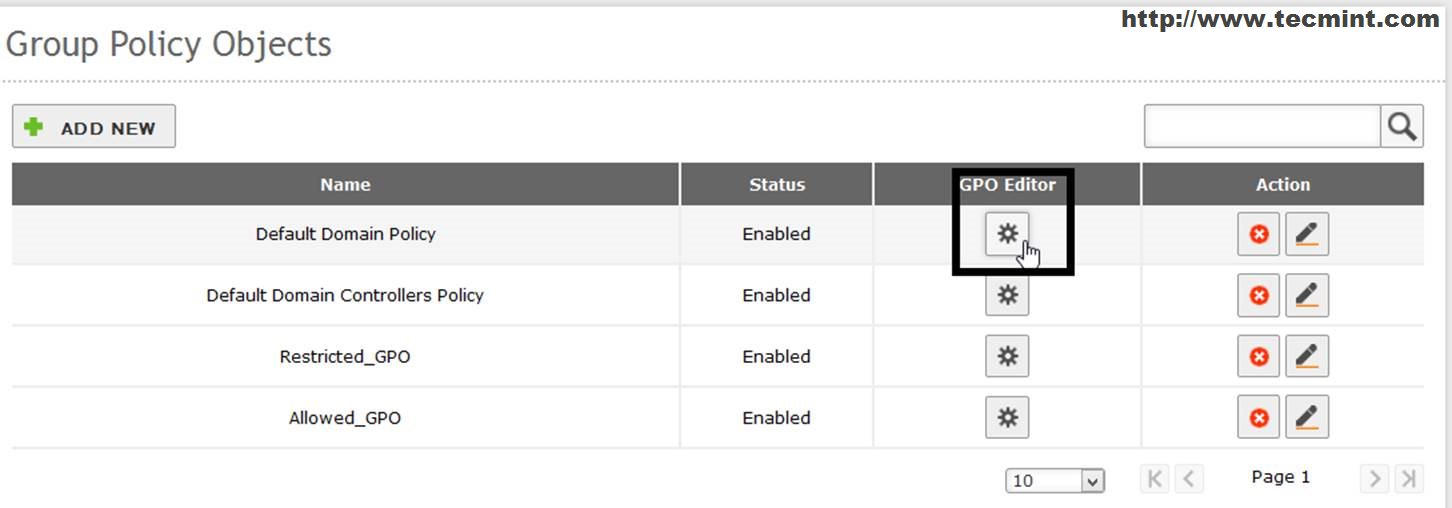
Task: Delete the Restricted_GPO entry
Action: (1259, 356)
